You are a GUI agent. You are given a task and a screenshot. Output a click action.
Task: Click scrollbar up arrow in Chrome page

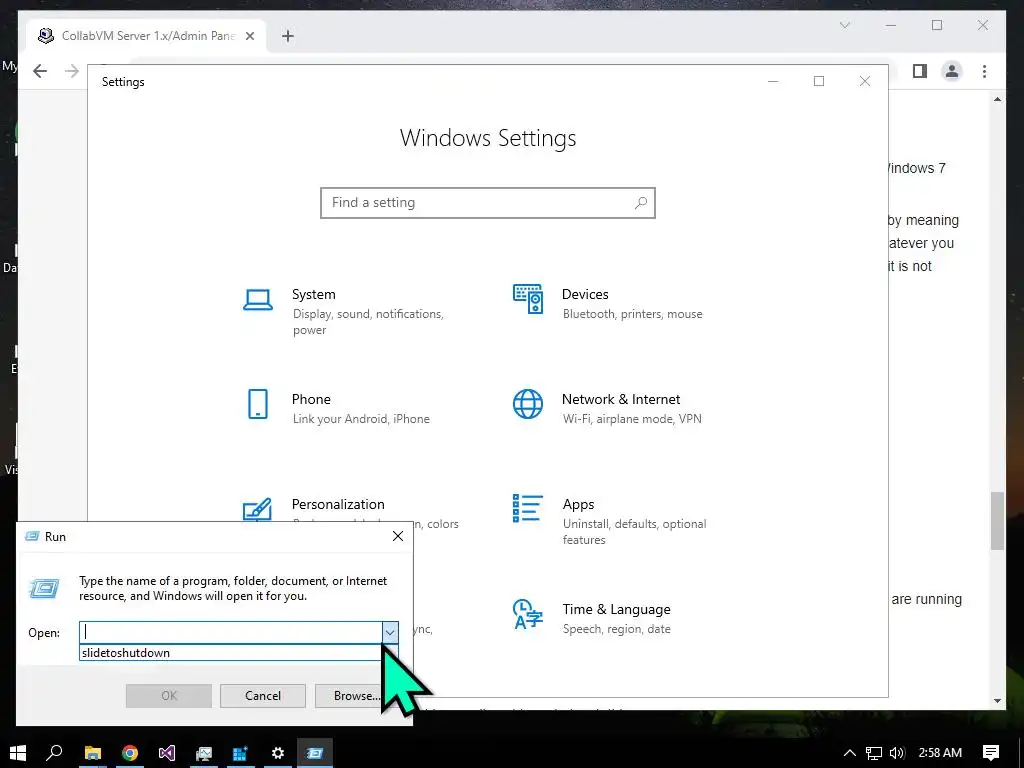997,99
